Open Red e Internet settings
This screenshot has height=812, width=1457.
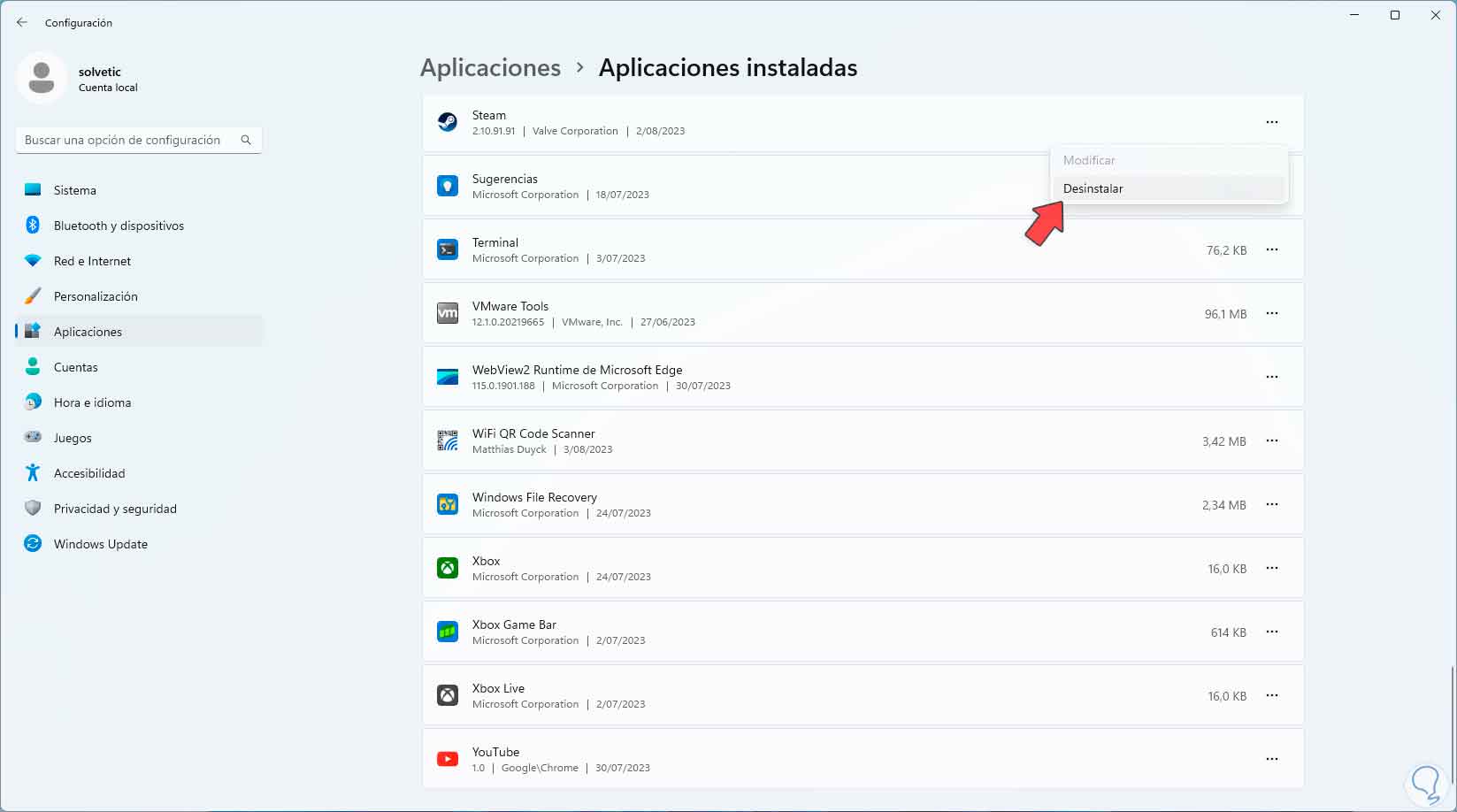[x=140, y=261]
